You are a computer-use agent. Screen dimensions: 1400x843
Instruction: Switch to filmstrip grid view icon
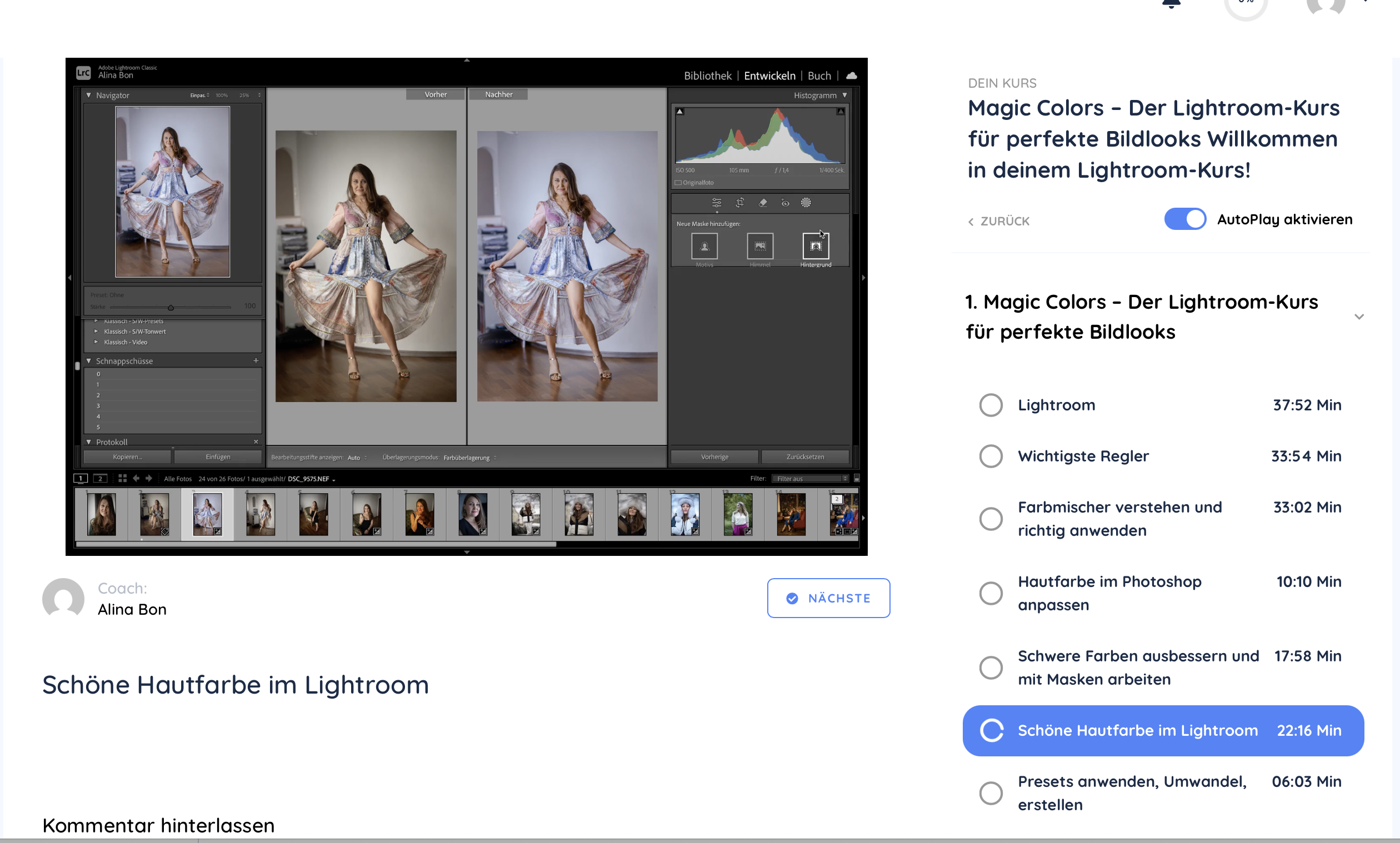point(122,478)
